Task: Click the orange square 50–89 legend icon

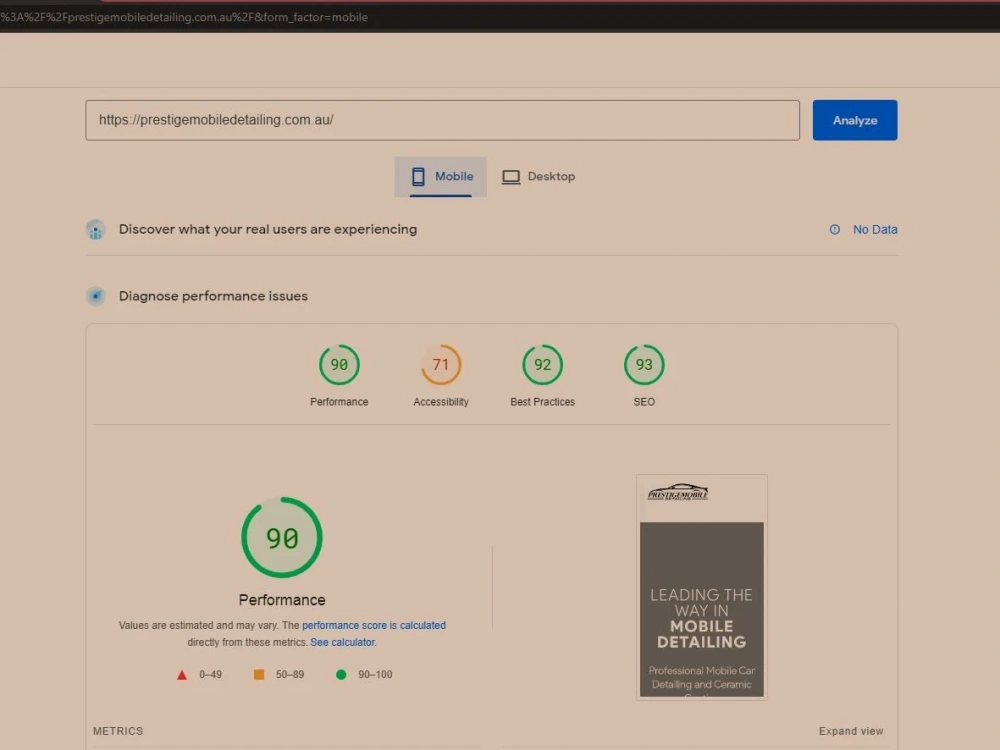Action: pyautogui.click(x=259, y=675)
